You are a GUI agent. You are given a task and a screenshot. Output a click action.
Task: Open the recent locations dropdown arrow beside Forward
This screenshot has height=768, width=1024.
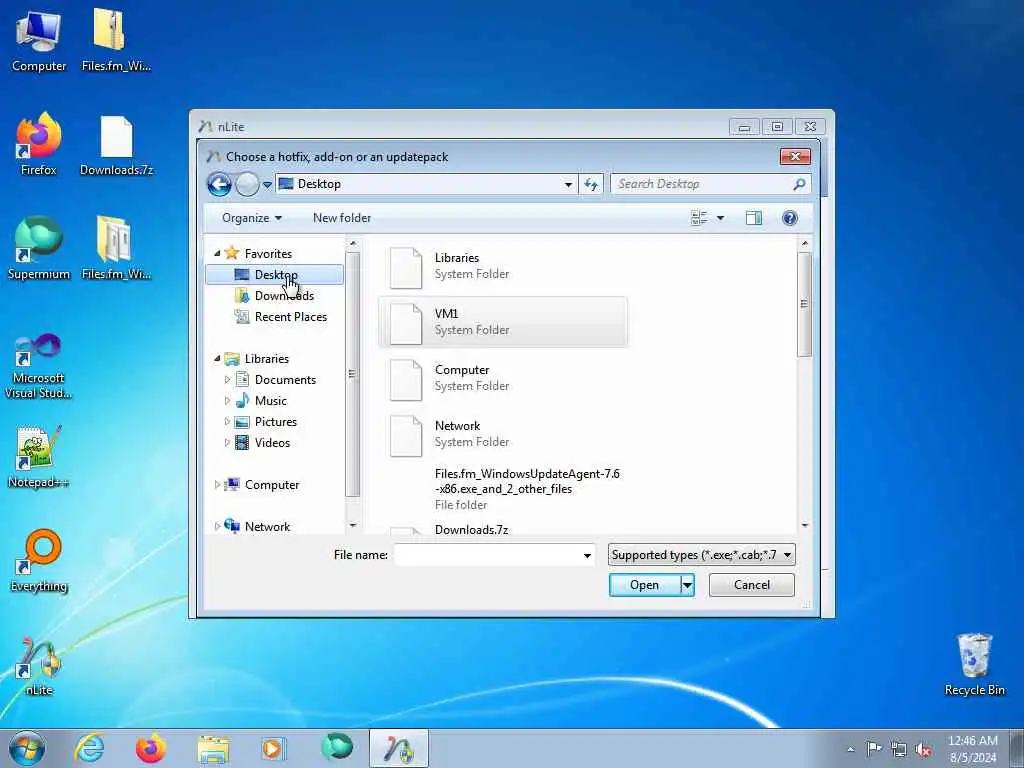pyautogui.click(x=267, y=185)
